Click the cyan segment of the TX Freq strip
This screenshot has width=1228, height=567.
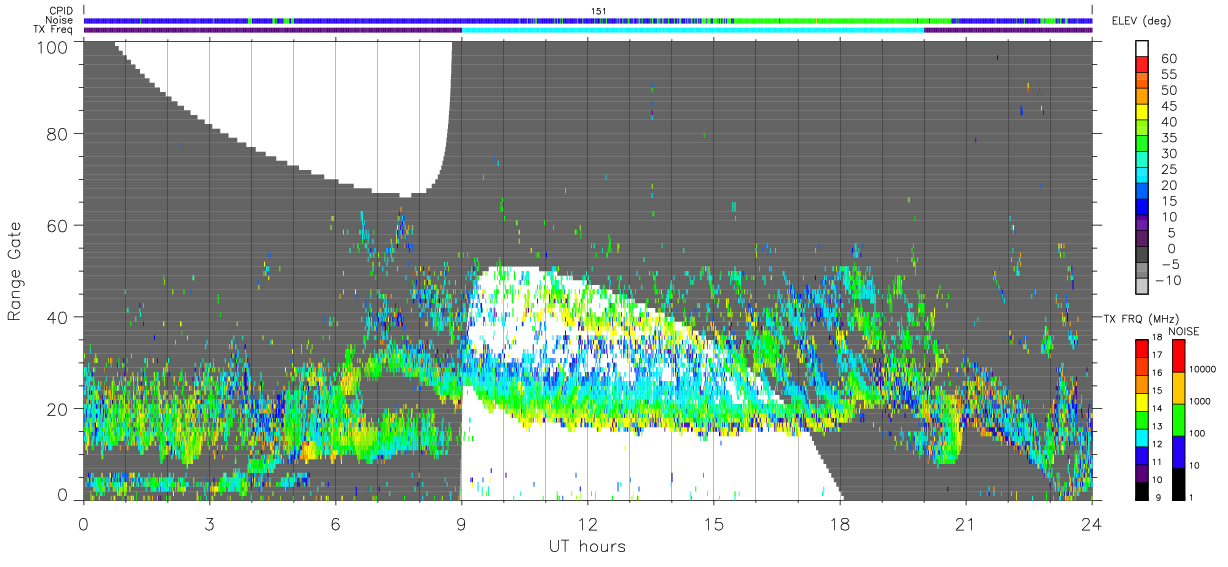(692, 30)
